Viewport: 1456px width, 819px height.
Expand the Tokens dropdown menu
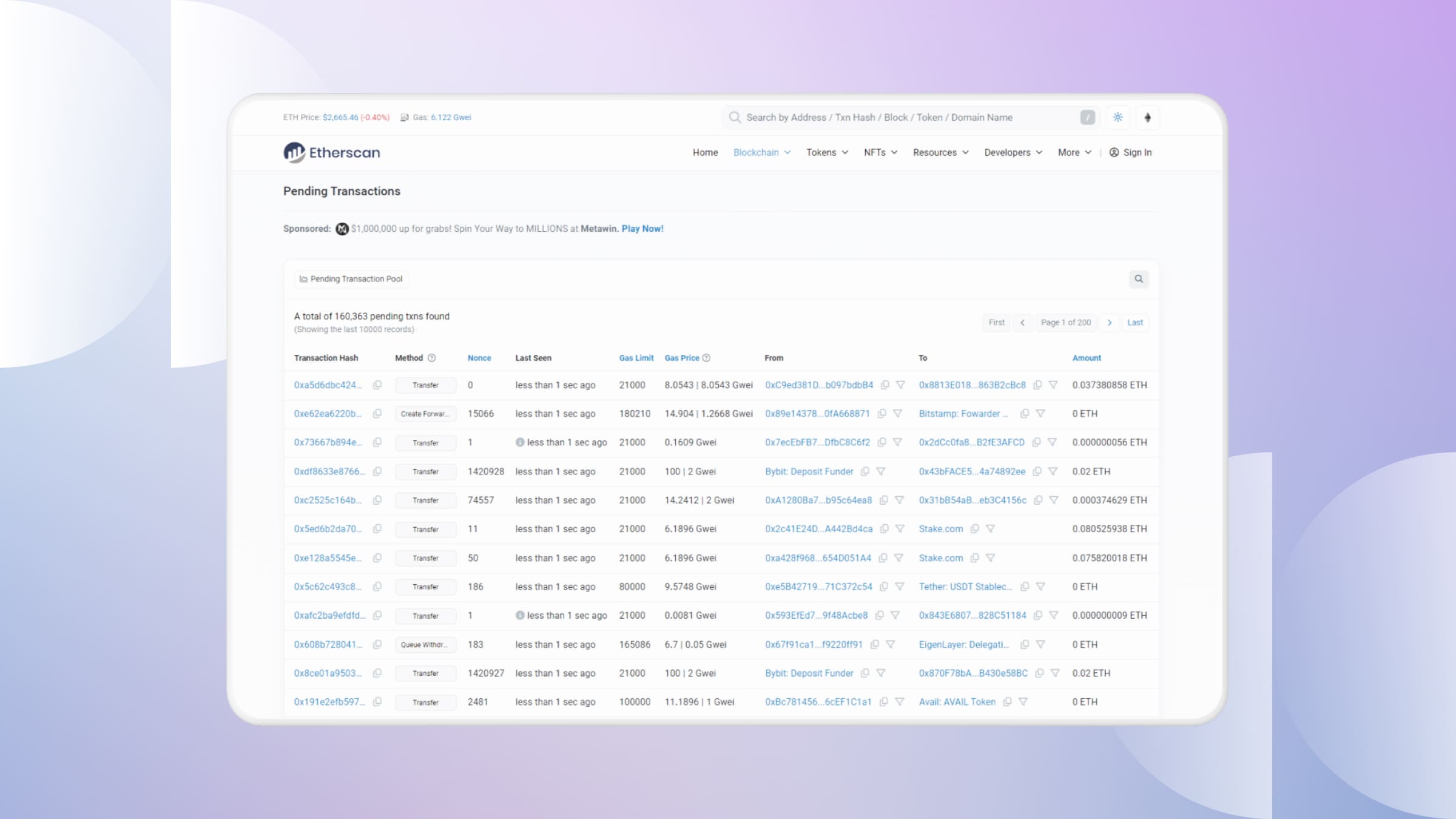[x=825, y=152]
